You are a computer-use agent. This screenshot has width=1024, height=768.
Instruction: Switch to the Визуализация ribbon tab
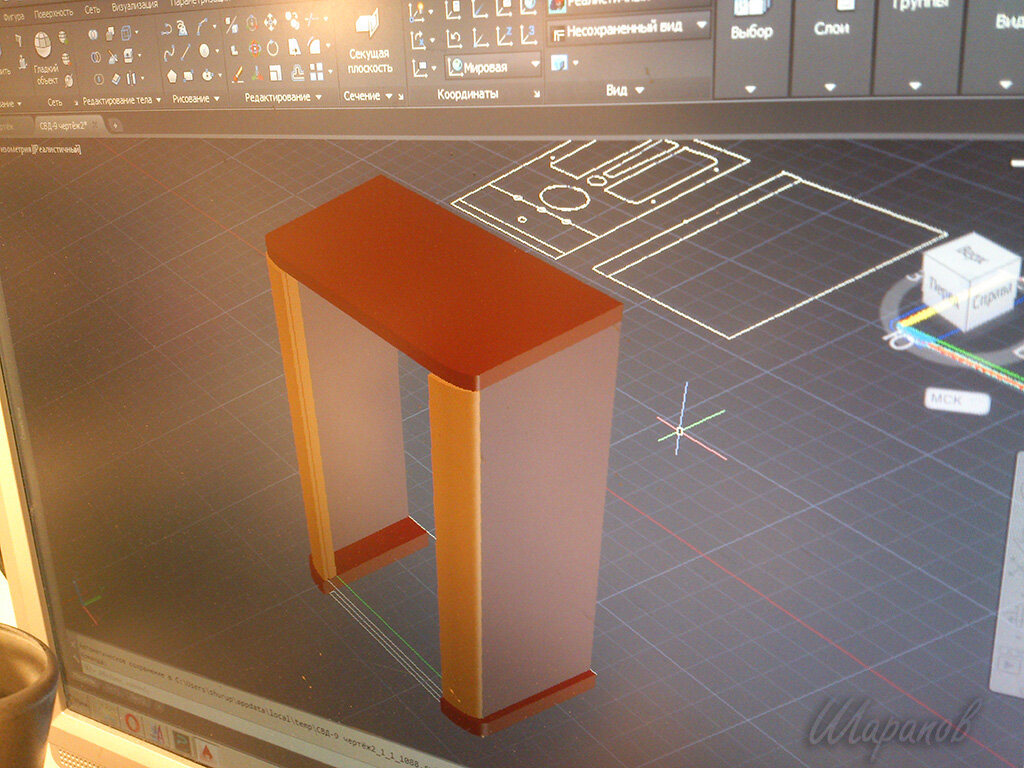tap(134, 7)
